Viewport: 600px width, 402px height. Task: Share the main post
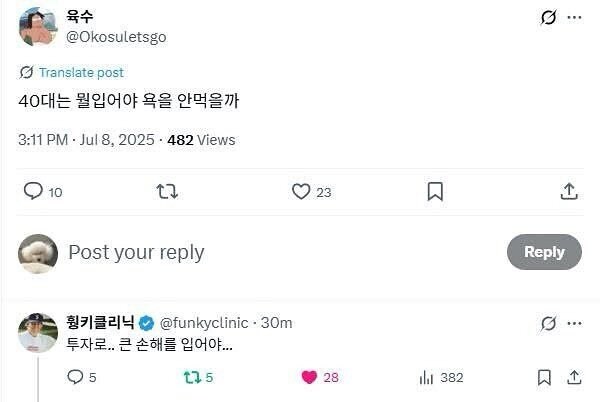pyautogui.click(x=569, y=191)
